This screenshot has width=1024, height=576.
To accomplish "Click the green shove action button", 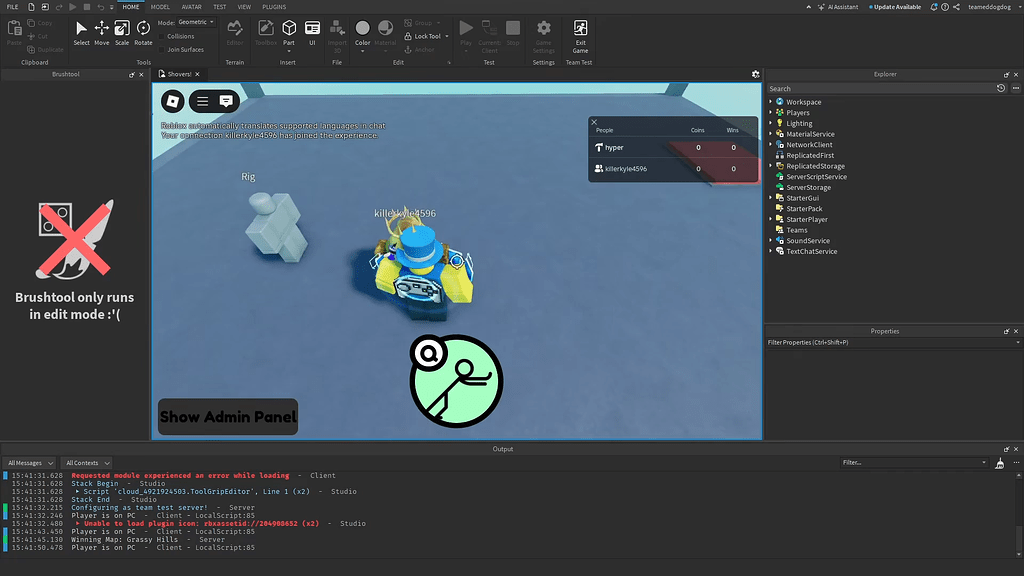I will pyautogui.click(x=456, y=381).
